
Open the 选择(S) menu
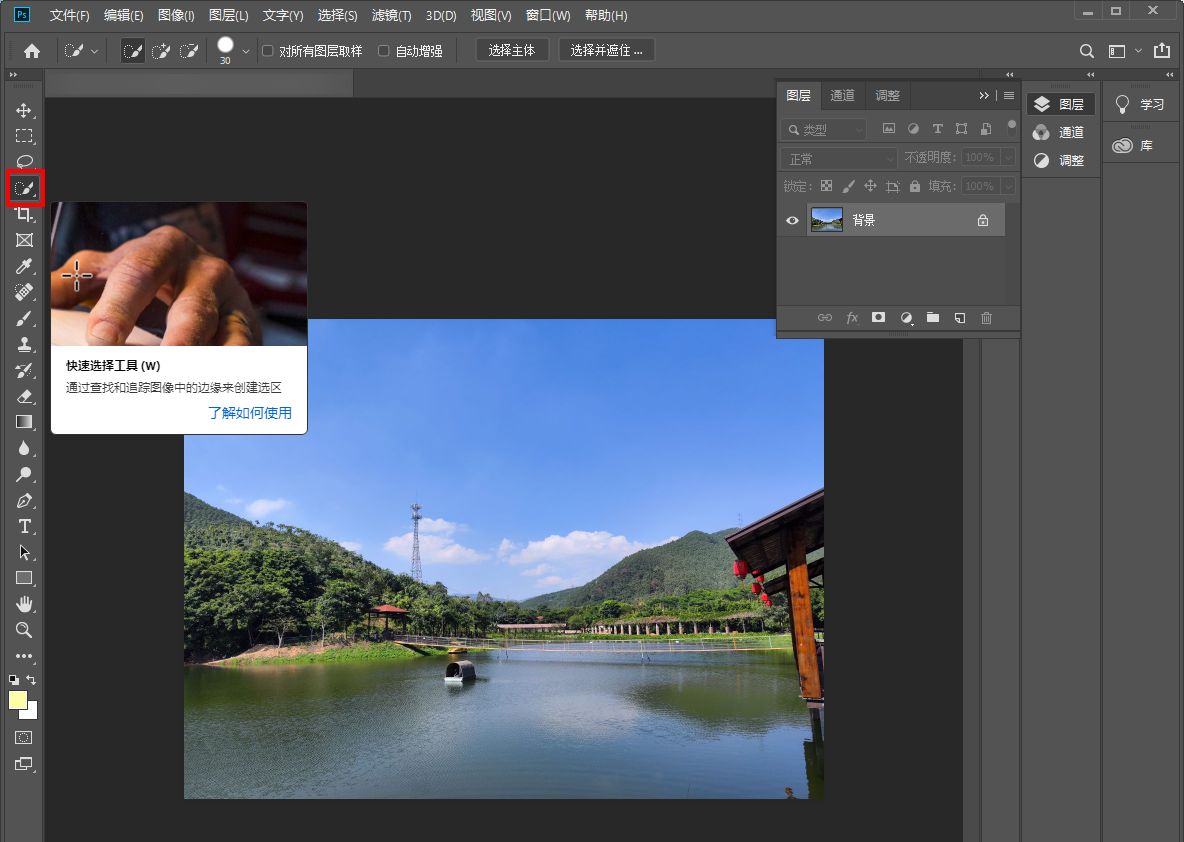[x=337, y=15]
